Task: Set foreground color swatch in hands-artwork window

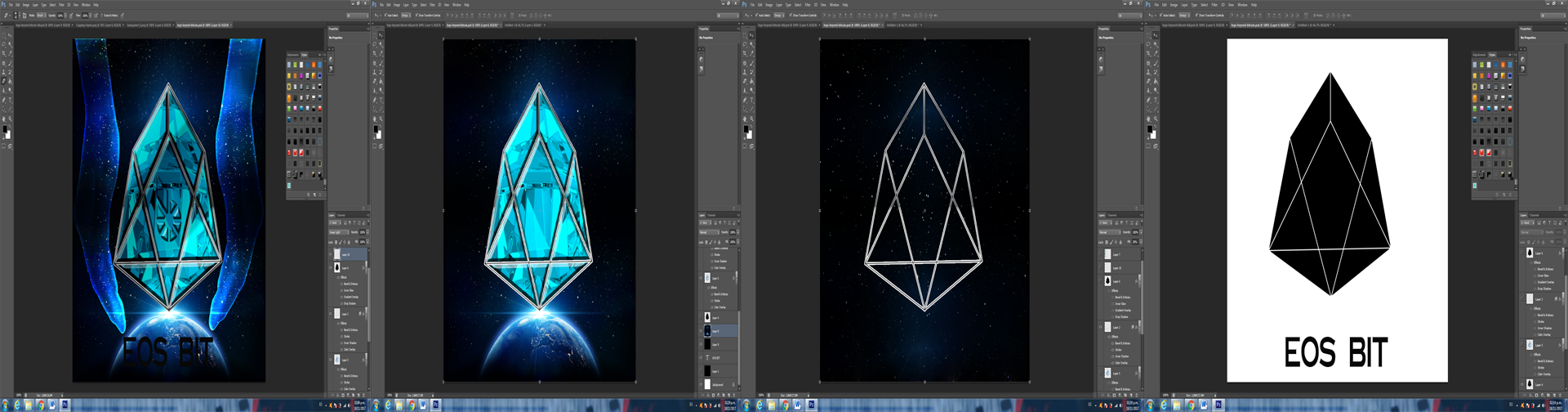Action: point(5,129)
